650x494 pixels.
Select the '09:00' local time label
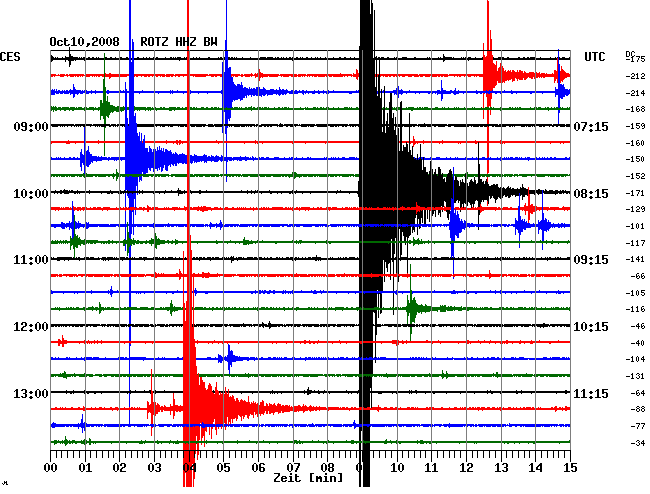coord(31,126)
